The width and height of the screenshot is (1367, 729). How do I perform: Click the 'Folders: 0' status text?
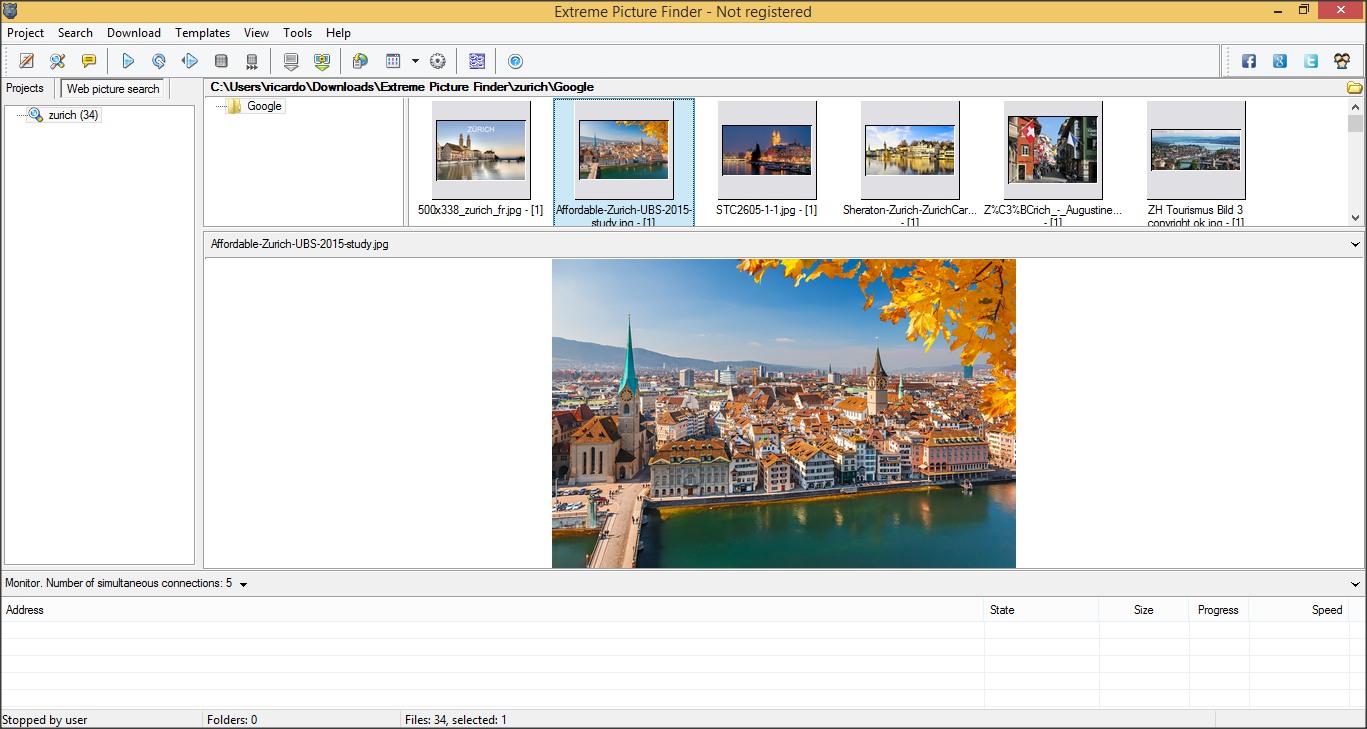point(232,720)
